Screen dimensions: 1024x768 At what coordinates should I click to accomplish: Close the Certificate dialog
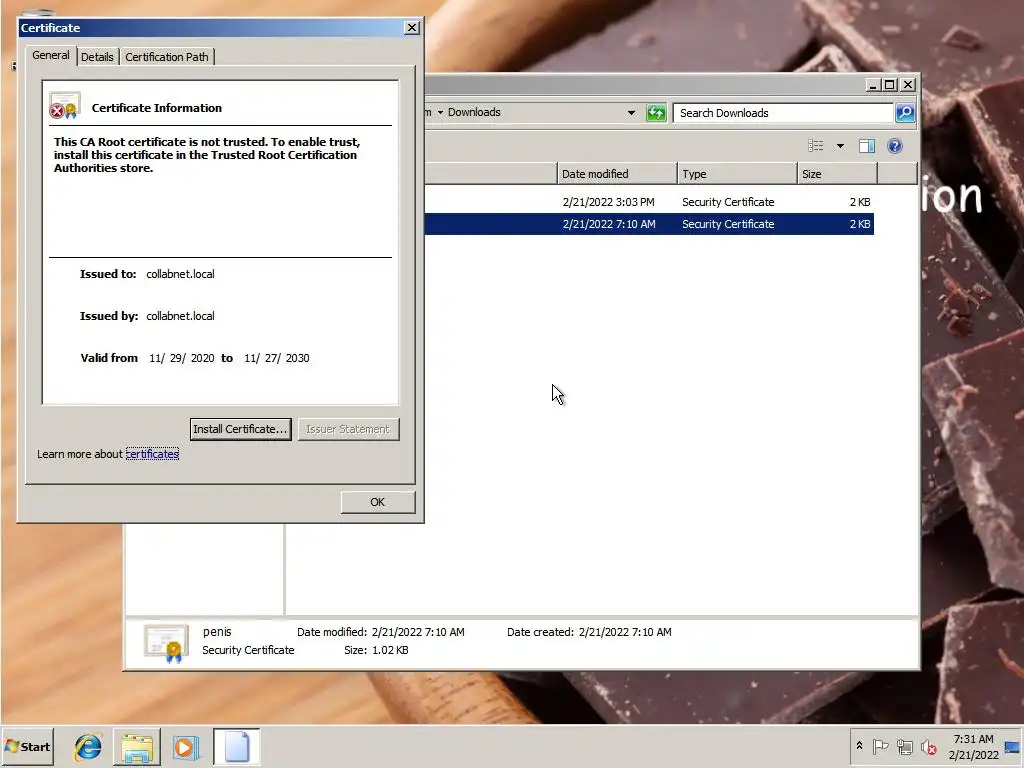click(x=411, y=27)
